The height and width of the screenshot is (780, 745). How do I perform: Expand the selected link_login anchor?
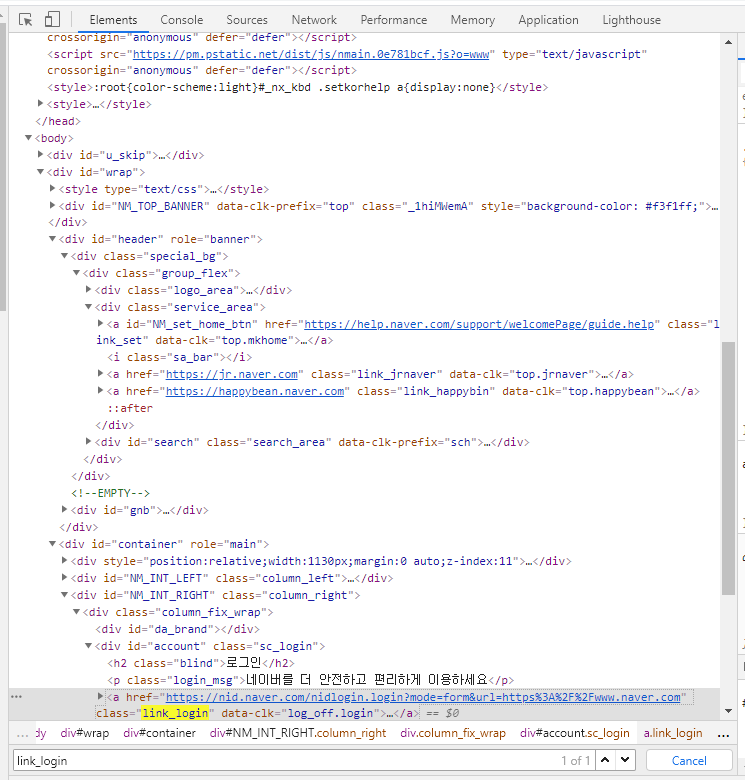[100, 696]
